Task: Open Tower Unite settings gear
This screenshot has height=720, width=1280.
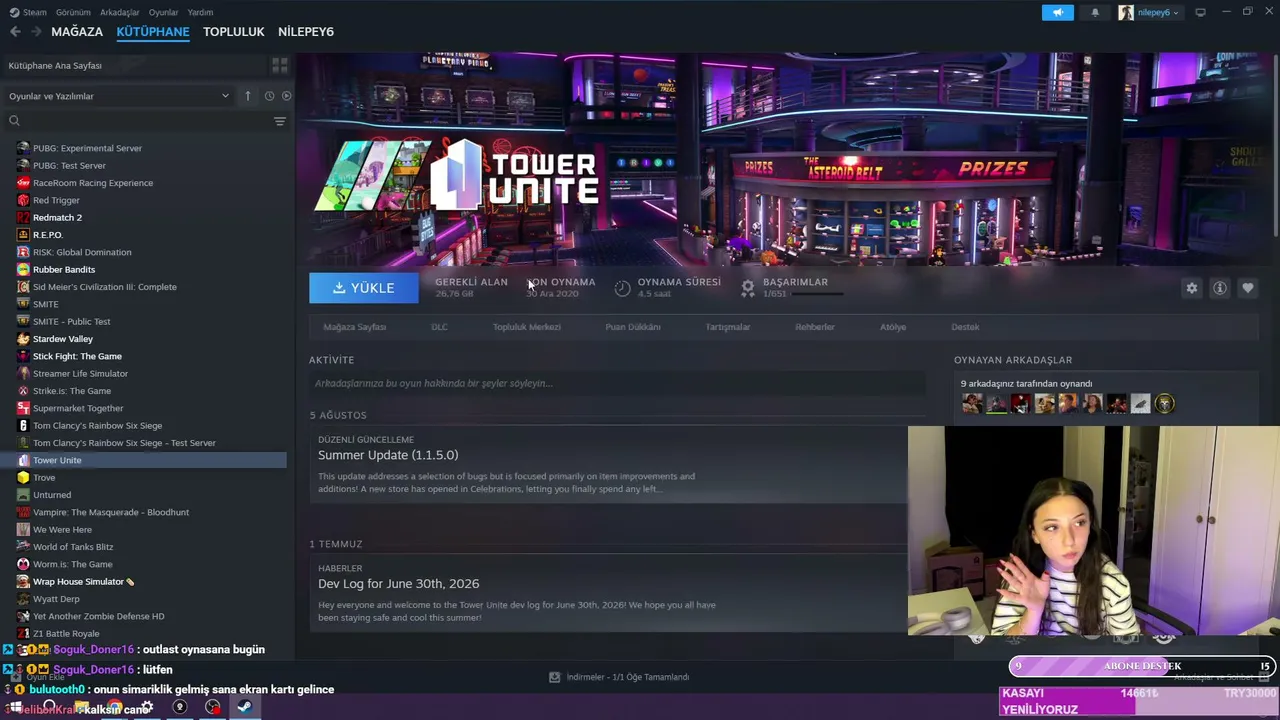Action: 1192,288
